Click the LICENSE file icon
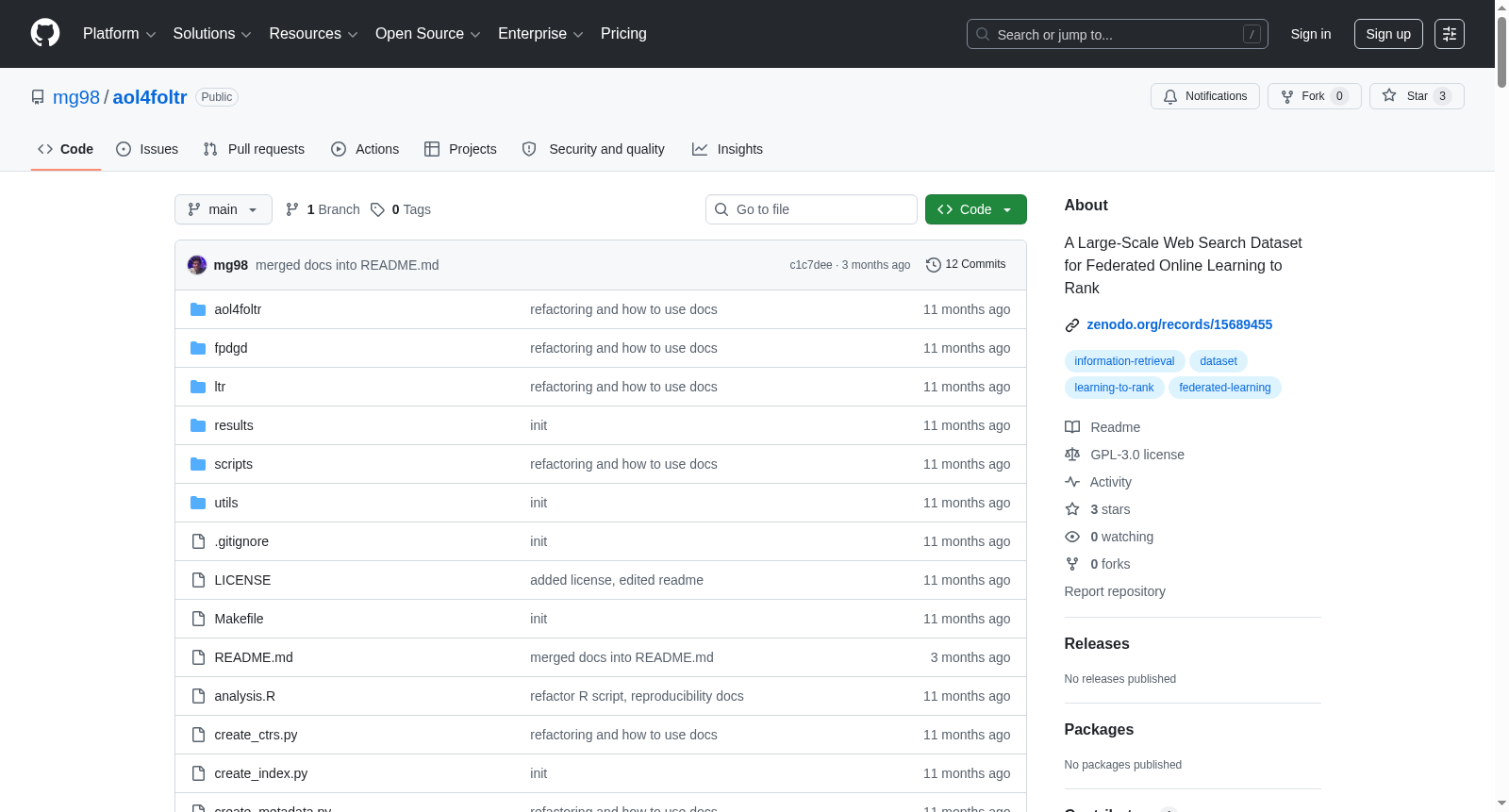 [198, 580]
